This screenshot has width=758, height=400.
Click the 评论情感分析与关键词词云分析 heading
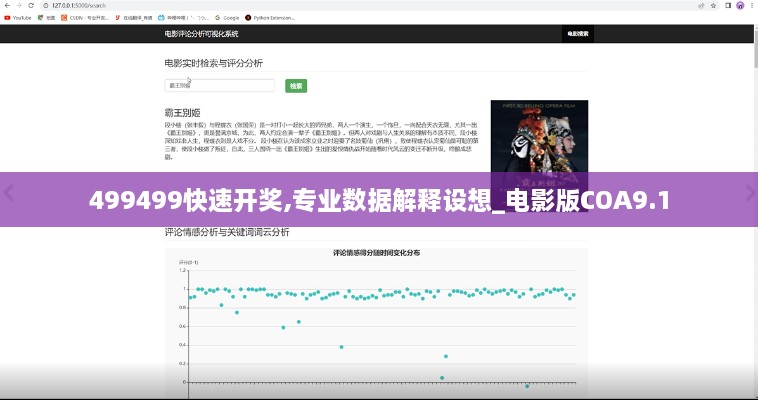coord(227,232)
